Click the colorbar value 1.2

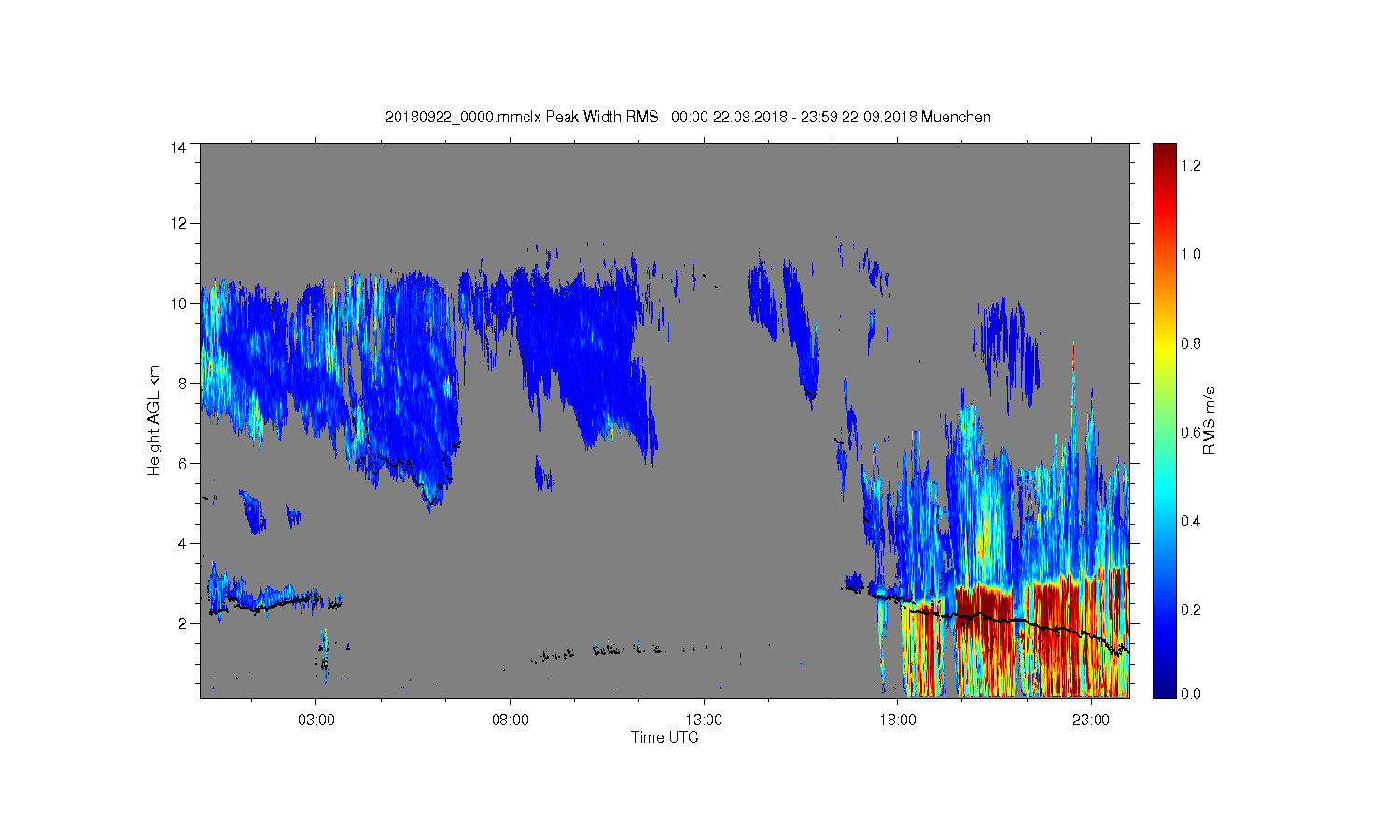1190,165
